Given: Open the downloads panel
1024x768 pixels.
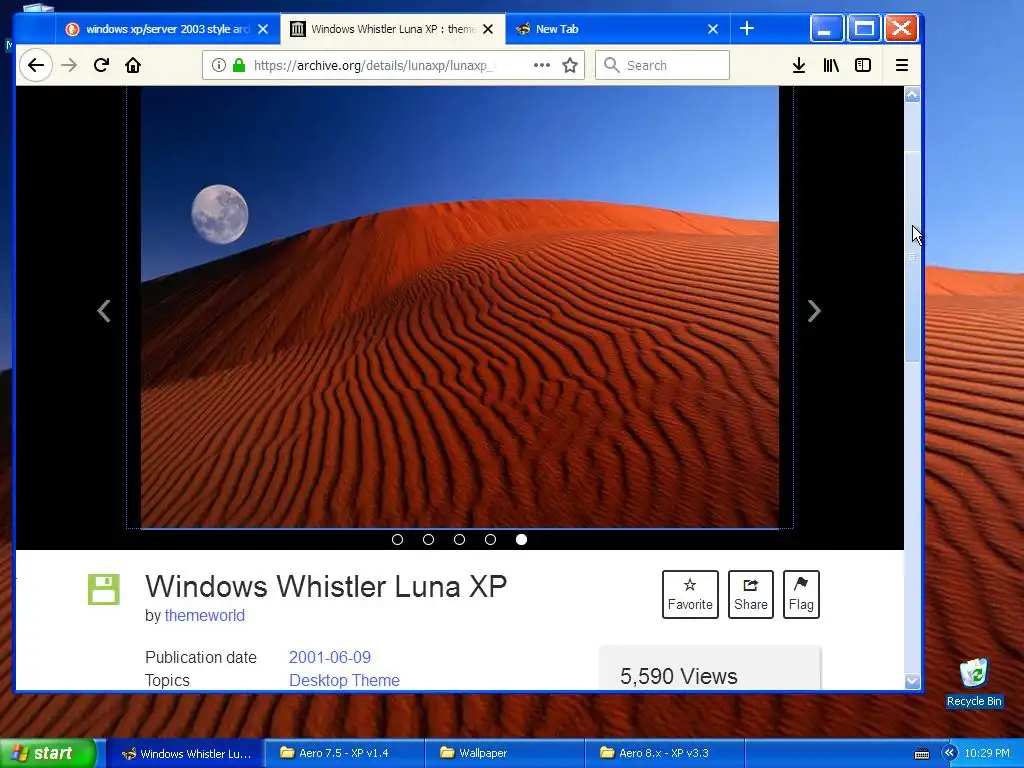Looking at the screenshot, I should (x=798, y=65).
